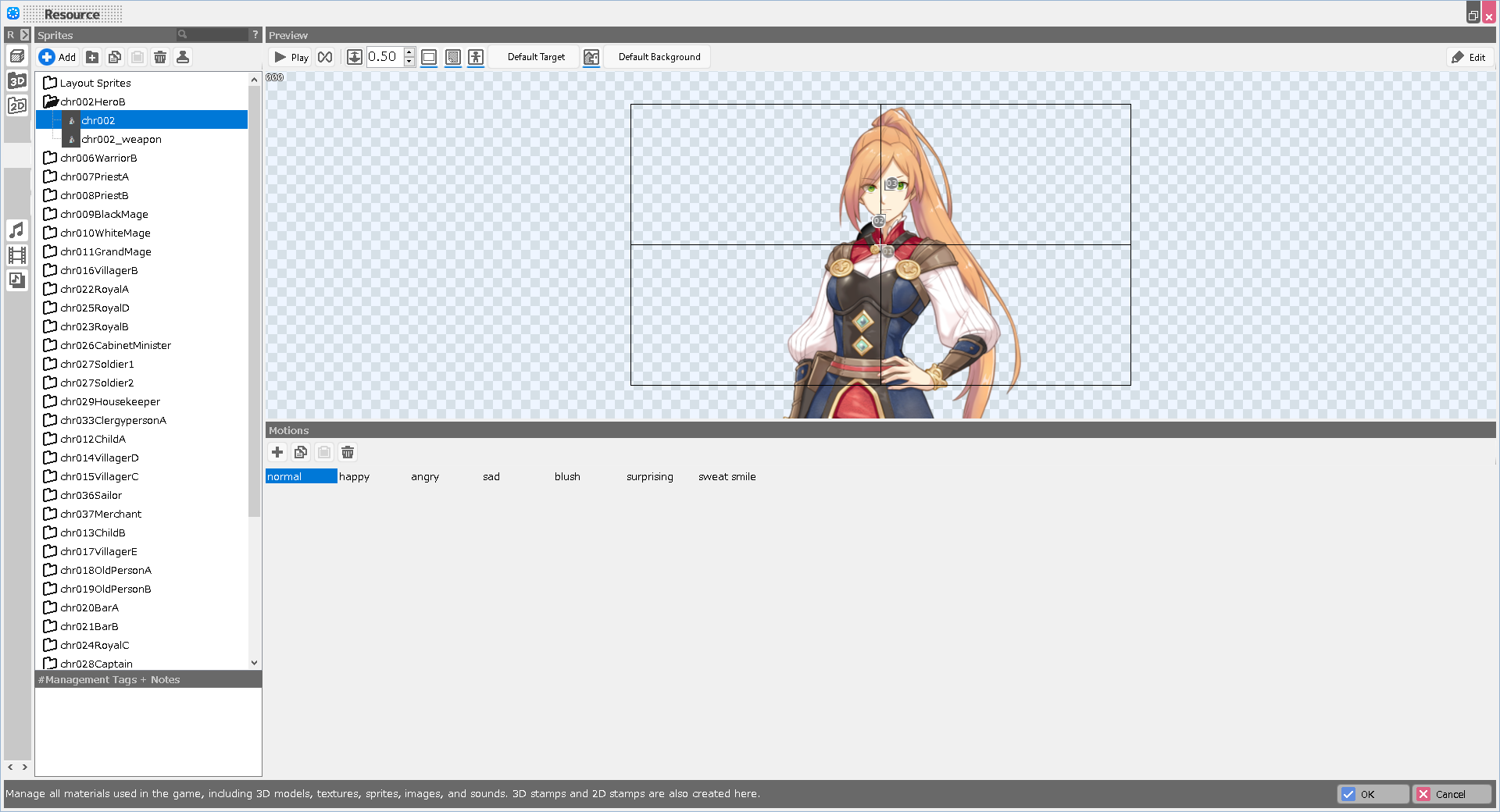Image resolution: width=1500 pixels, height=812 pixels.
Task: Toggle the character figure display overlay
Action: click(x=475, y=57)
